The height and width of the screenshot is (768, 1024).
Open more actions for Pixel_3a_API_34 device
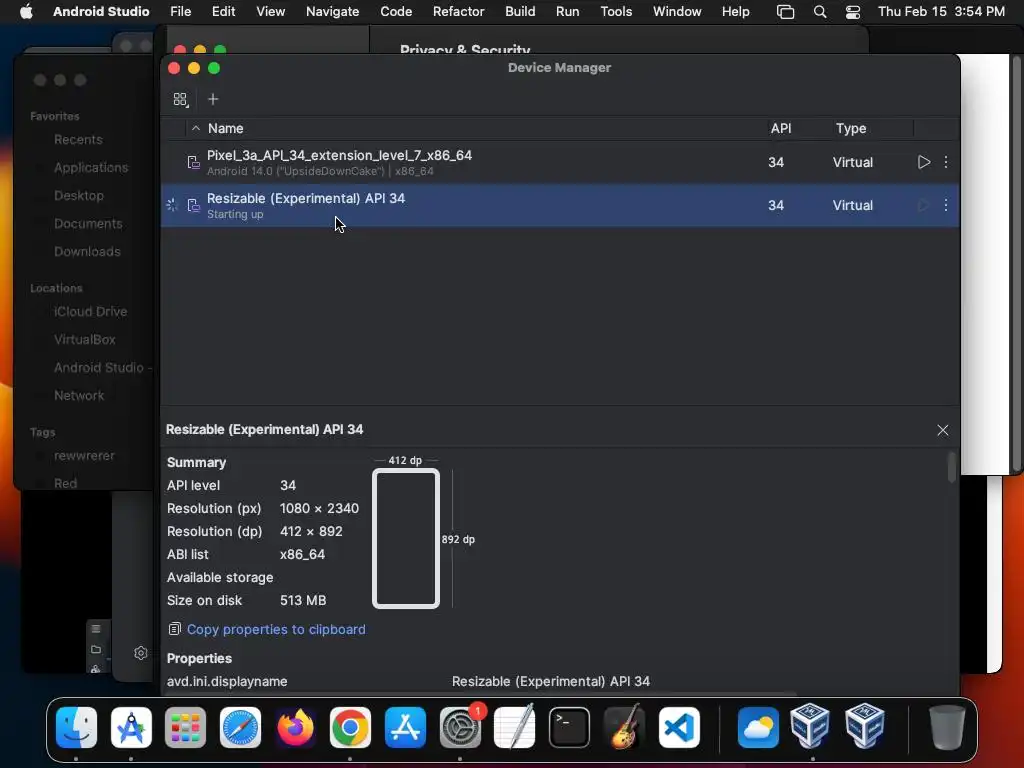[946, 162]
